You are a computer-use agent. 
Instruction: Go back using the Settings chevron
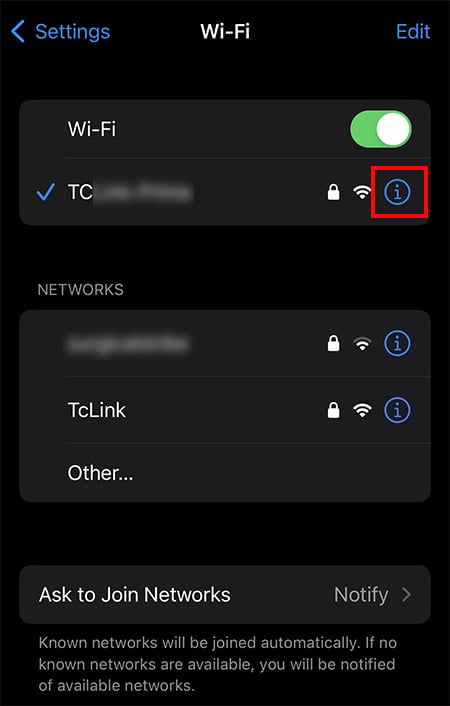(18, 32)
